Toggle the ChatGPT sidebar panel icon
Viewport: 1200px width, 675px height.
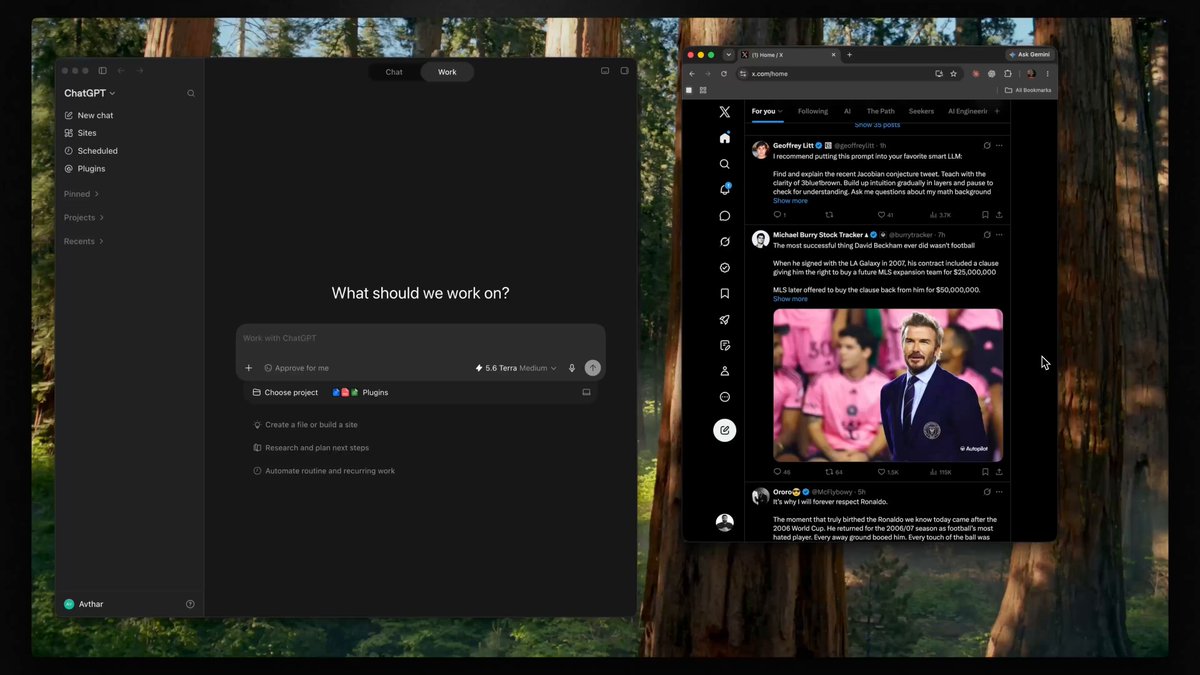pos(102,71)
